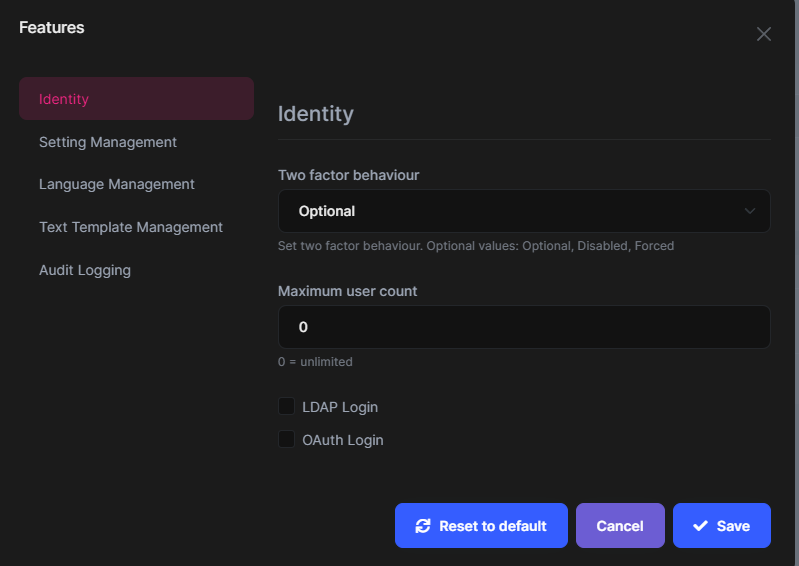Switch to the Setting Management tab
The width and height of the screenshot is (799, 566).
point(108,142)
